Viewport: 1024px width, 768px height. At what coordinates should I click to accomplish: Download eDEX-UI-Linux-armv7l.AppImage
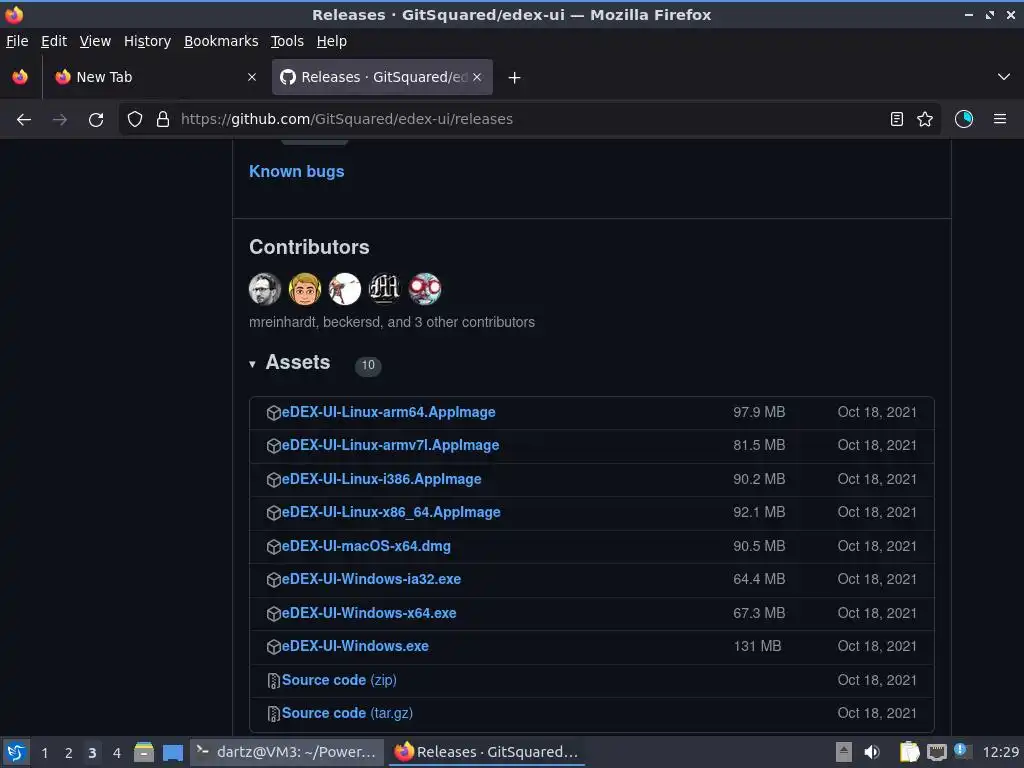point(391,445)
